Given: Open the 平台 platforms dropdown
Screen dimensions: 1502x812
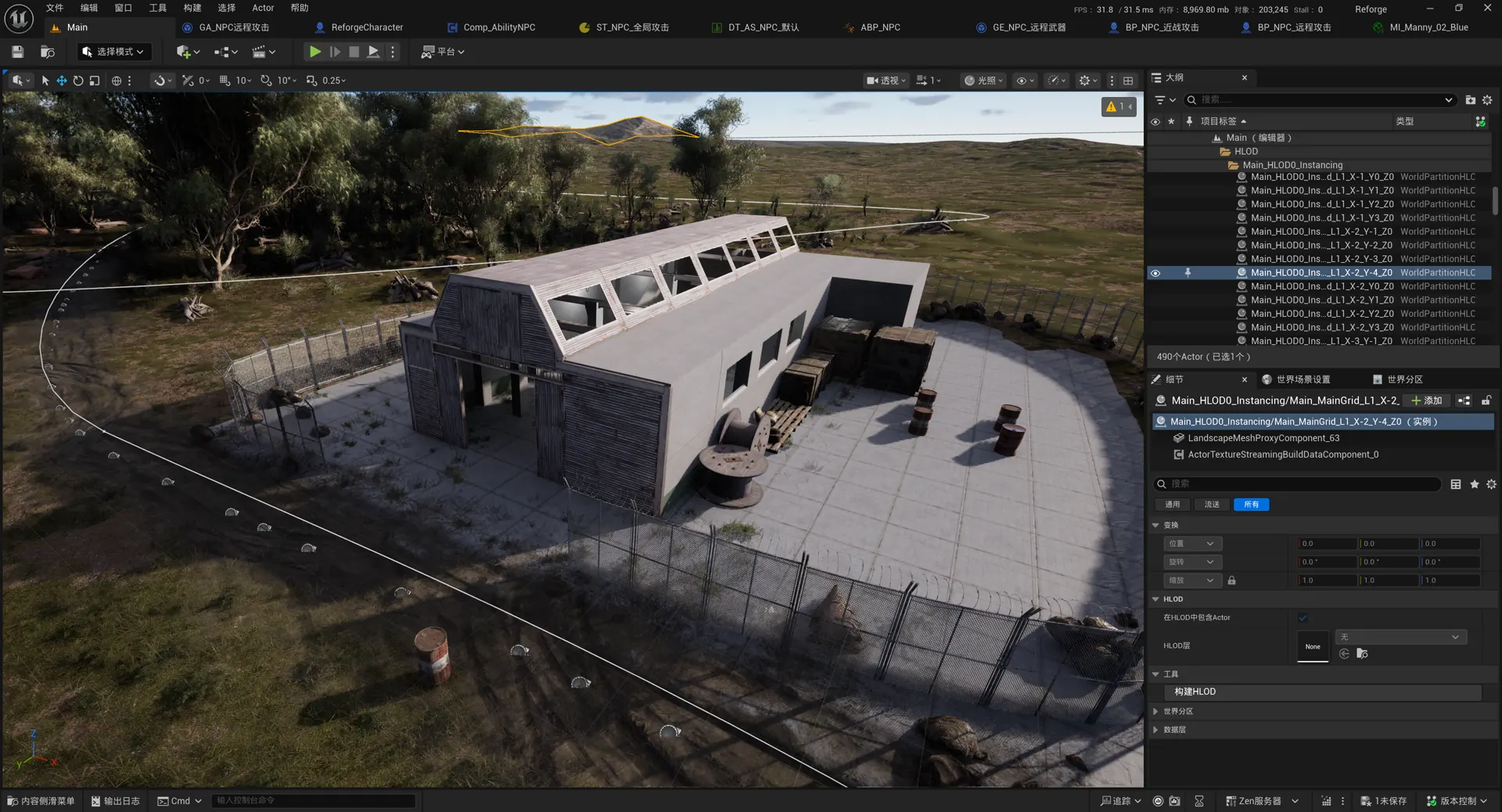Looking at the screenshot, I should [x=443, y=52].
